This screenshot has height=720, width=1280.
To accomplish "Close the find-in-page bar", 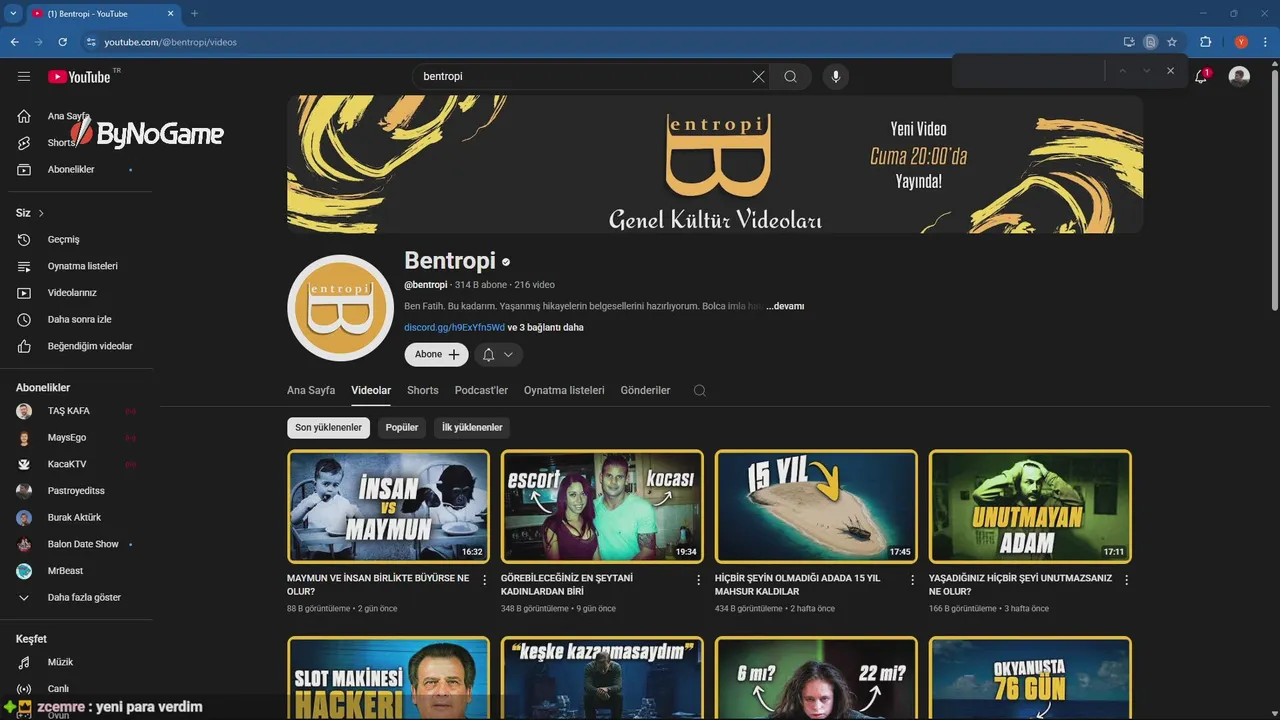I will click(1170, 71).
